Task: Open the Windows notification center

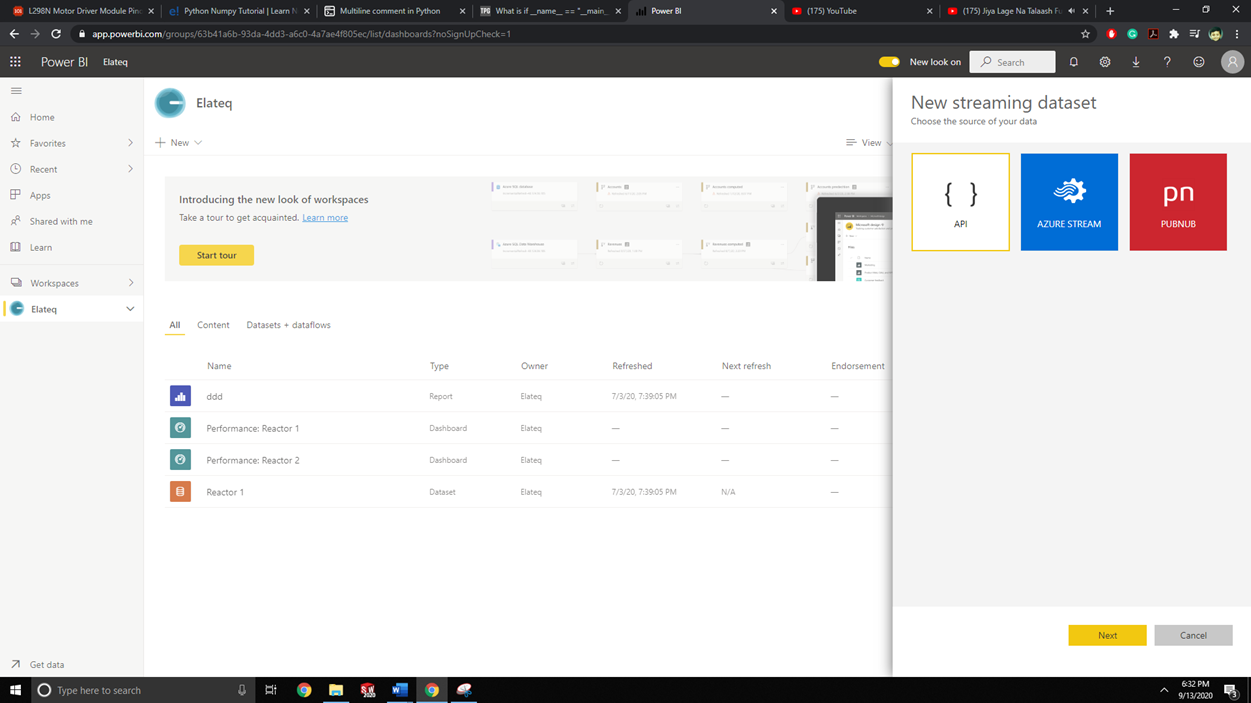Action: pos(1231,690)
